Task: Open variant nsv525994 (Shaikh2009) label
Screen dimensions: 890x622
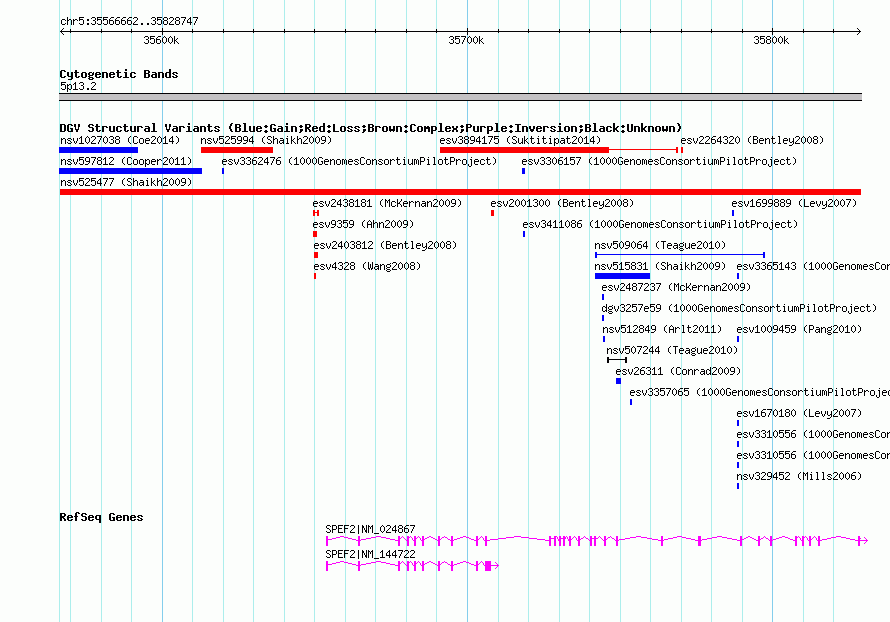Action: [x=266, y=140]
